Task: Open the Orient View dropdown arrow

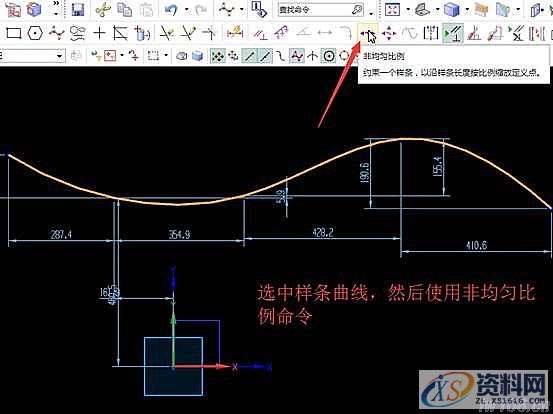Action: (x=437, y=10)
